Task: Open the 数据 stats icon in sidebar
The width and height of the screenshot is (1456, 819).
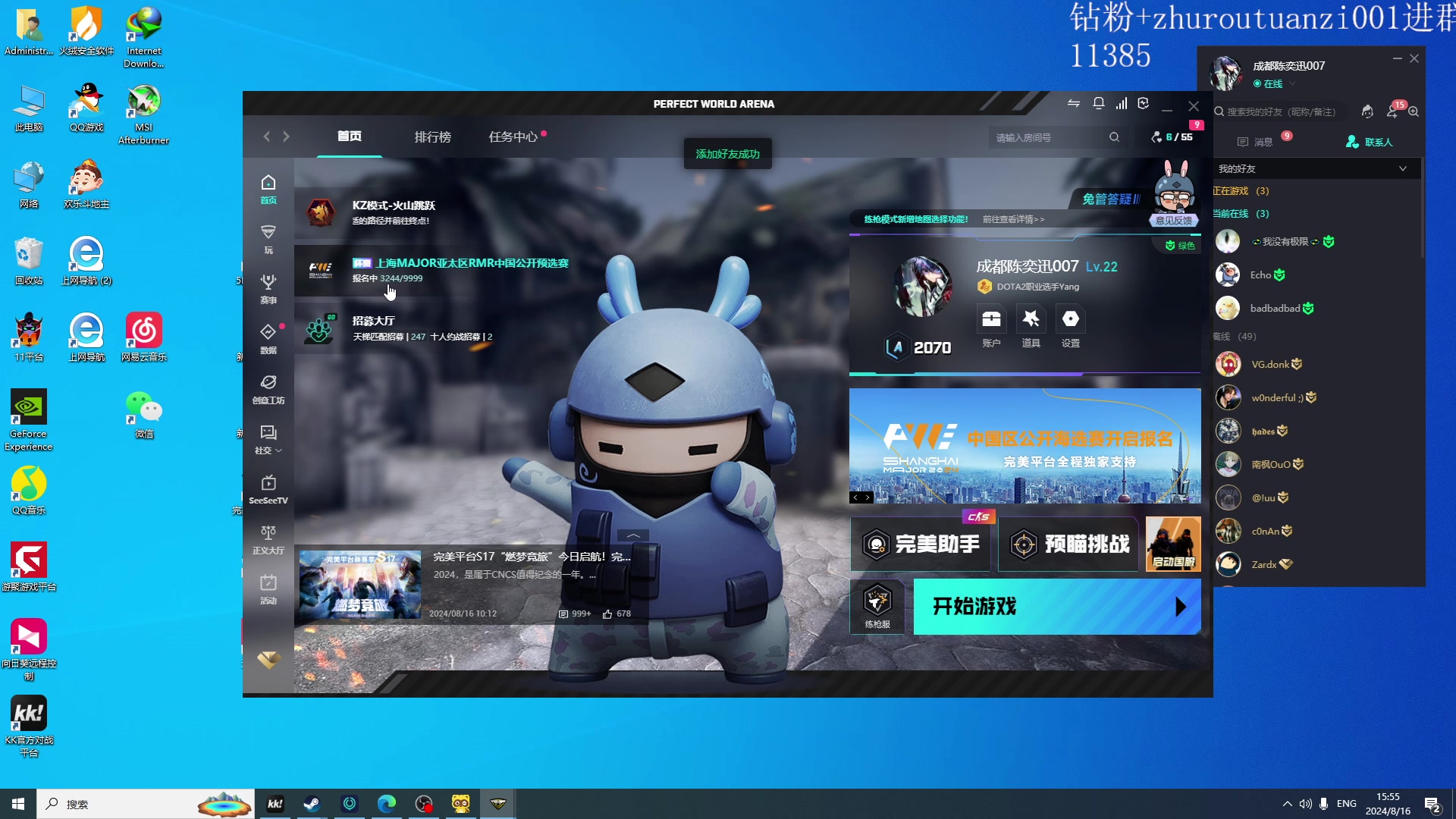Action: 268,339
